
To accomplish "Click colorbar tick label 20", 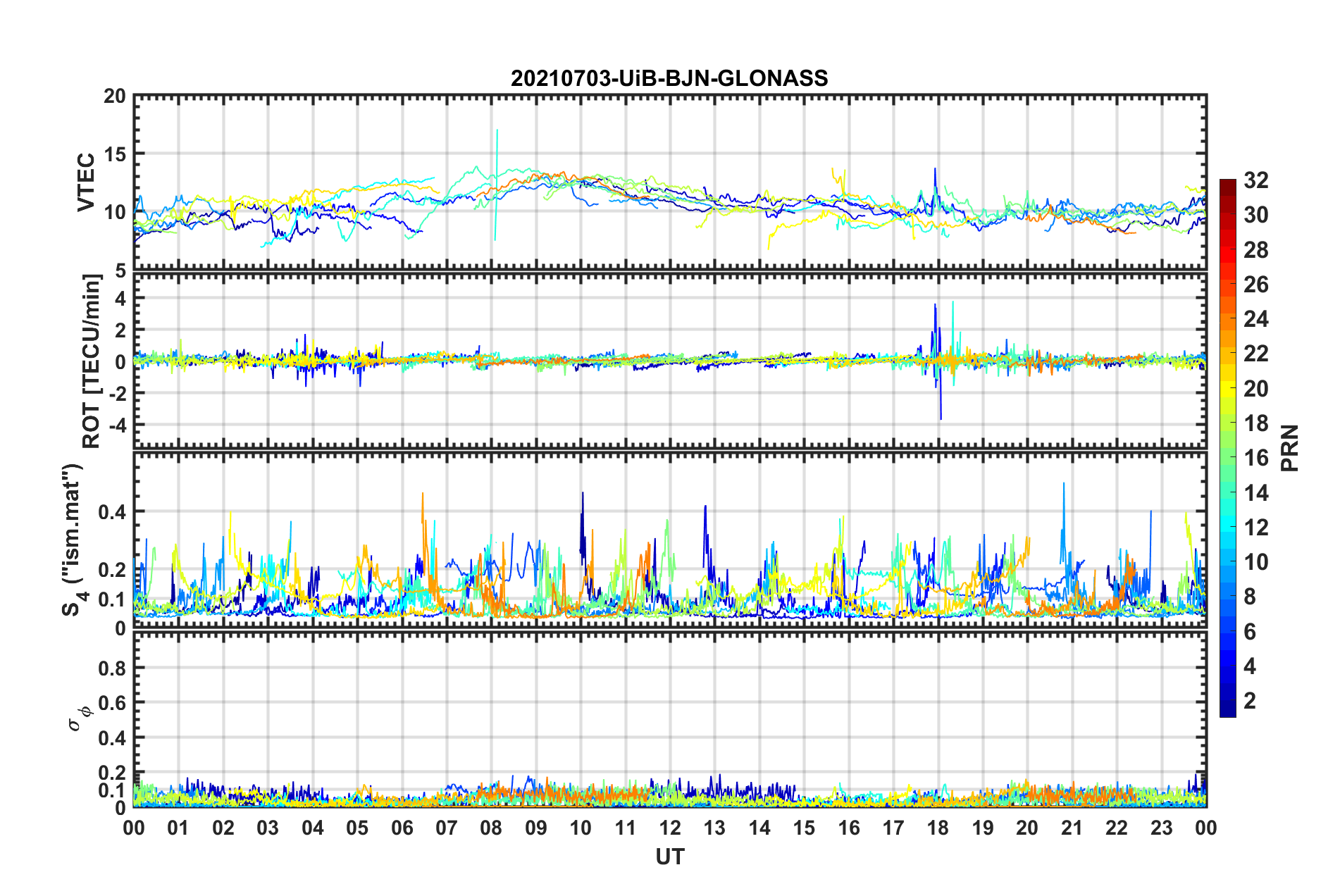I will click(1255, 389).
